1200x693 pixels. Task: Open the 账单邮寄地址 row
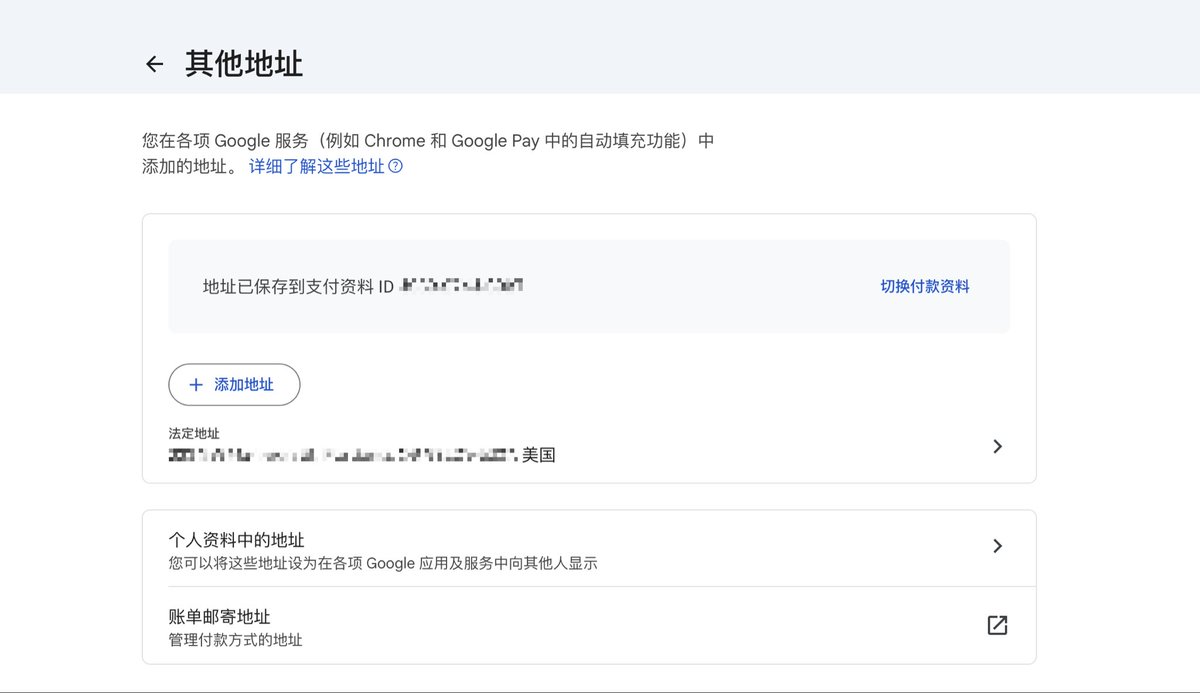(x=589, y=626)
